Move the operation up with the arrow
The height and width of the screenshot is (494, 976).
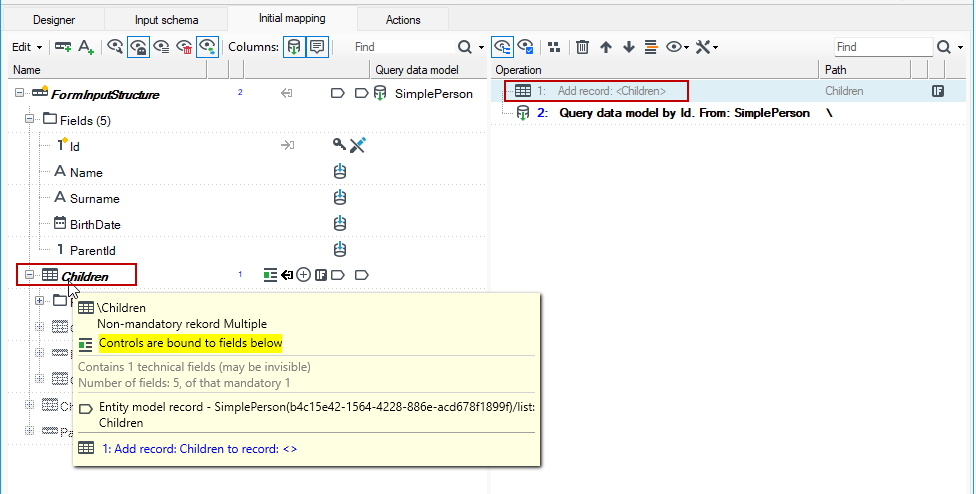coord(606,47)
